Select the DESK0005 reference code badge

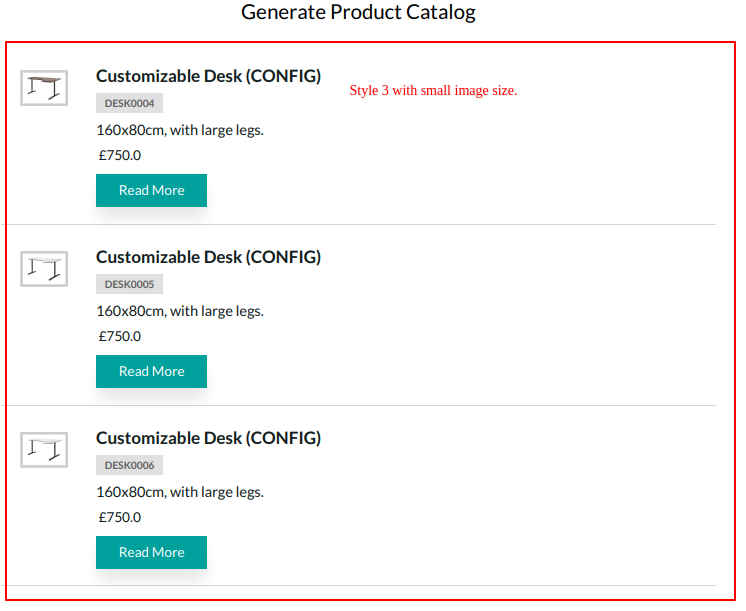[129, 284]
